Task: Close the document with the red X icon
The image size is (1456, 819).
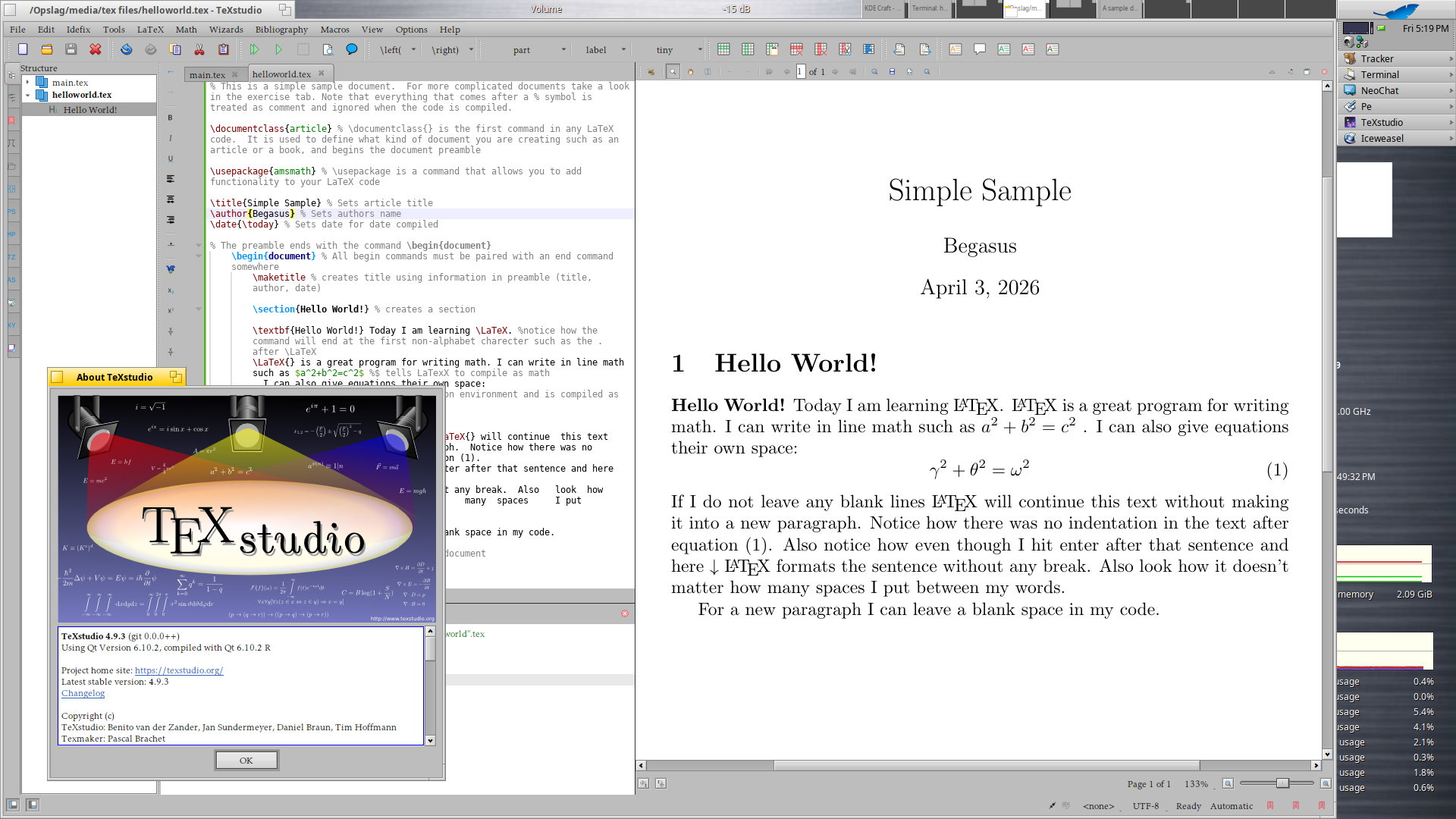Action: click(x=96, y=49)
